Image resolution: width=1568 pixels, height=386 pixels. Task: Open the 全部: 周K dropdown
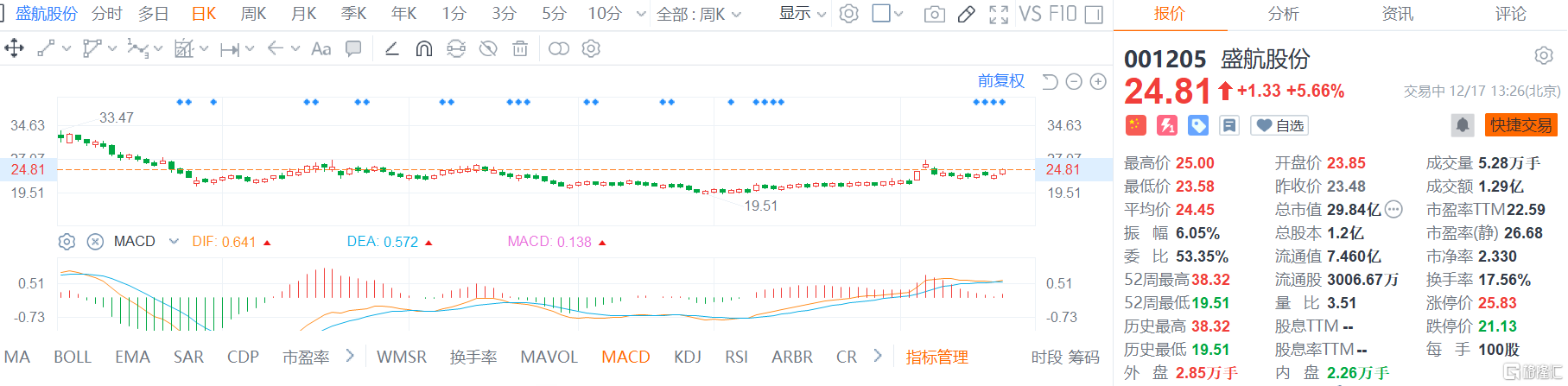coord(699,14)
